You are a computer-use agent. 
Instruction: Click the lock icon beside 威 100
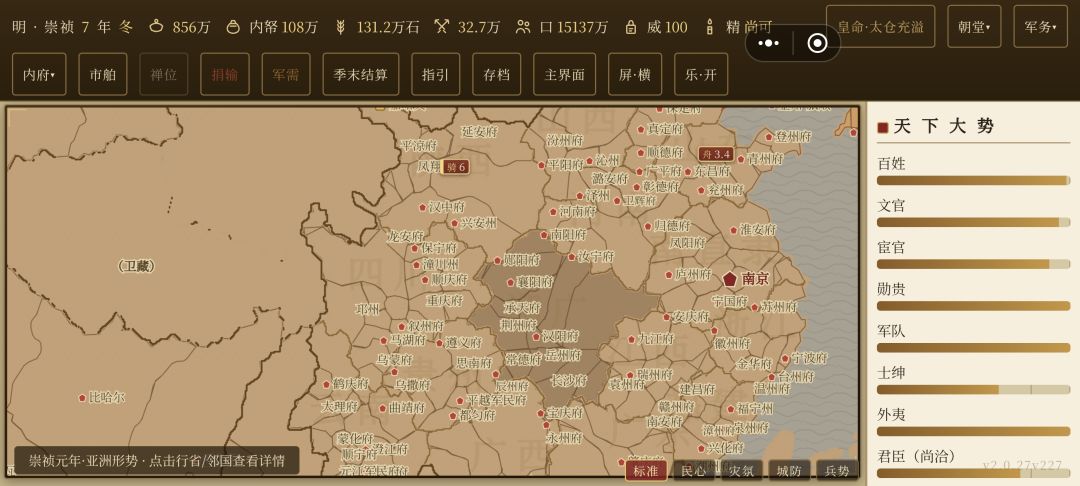pyautogui.click(x=631, y=27)
